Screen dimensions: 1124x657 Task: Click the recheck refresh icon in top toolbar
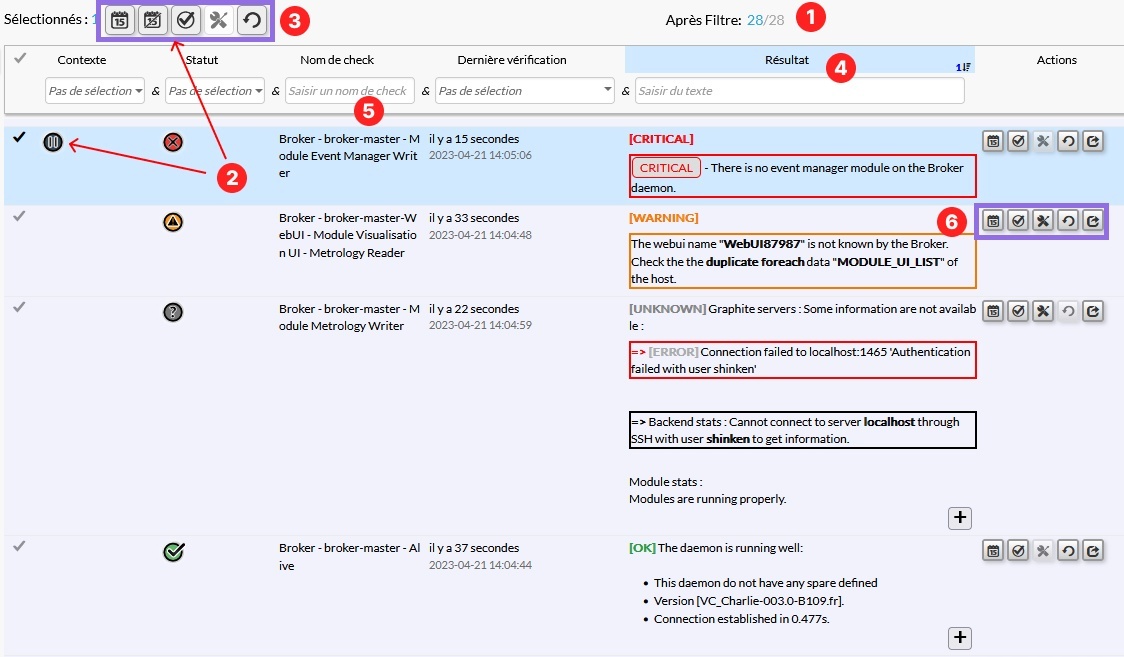pyautogui.click(x=252, y=20)
